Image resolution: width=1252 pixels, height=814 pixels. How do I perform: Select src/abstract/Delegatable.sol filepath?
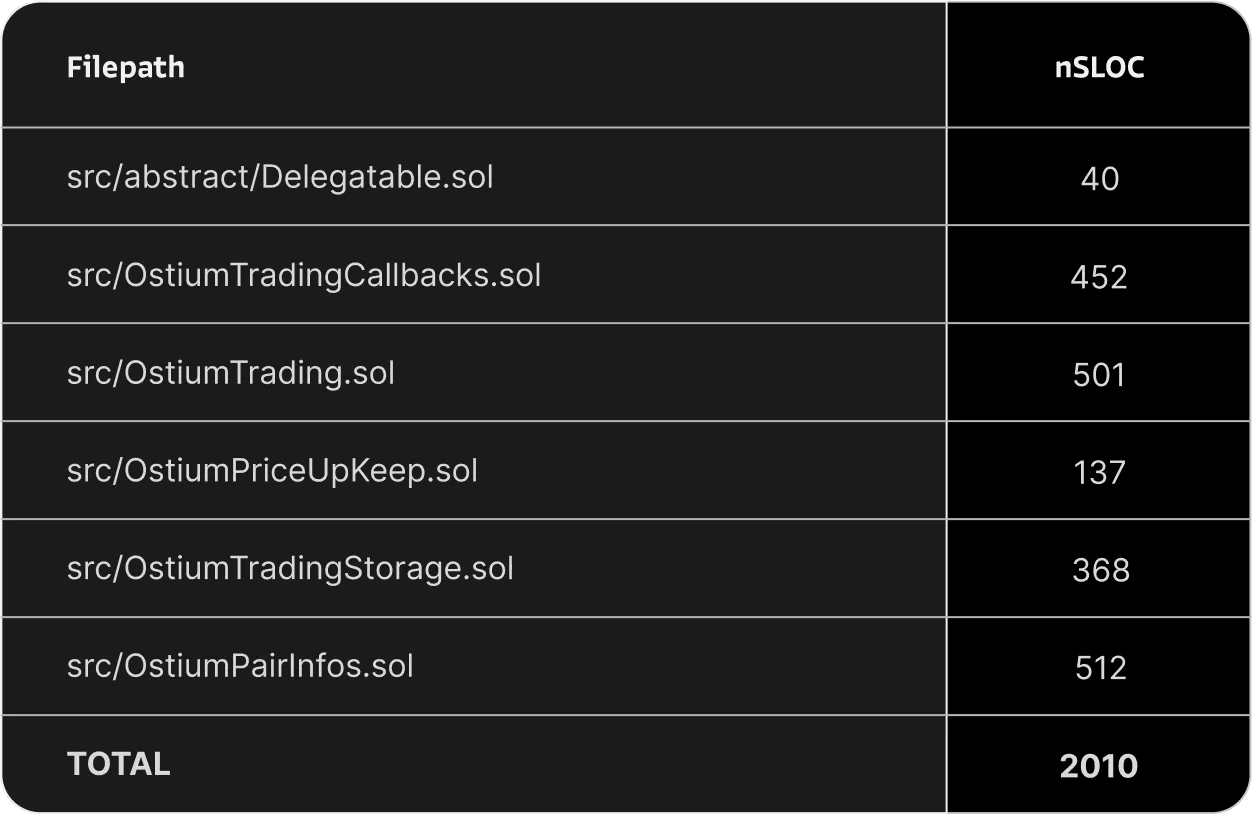click(x=280, y=177)
